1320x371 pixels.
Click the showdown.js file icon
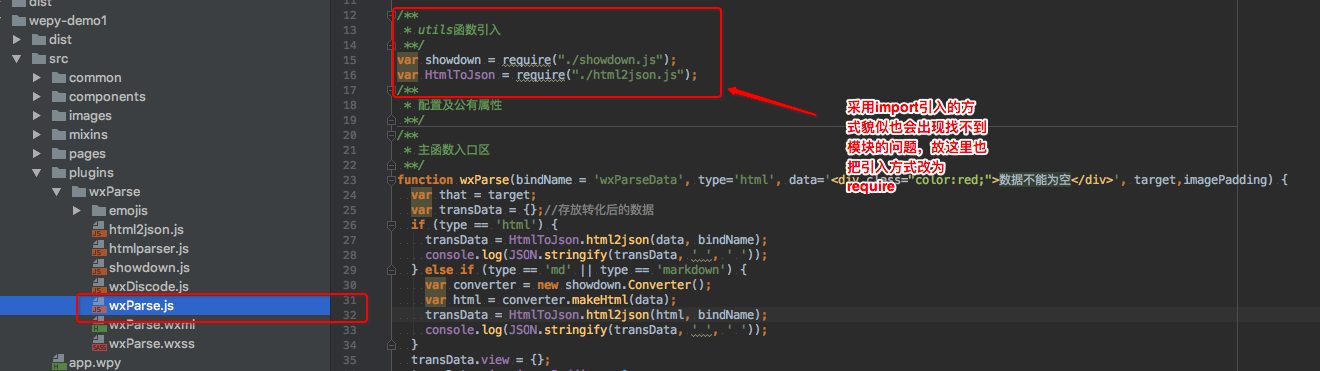click(x=99, y=268)
